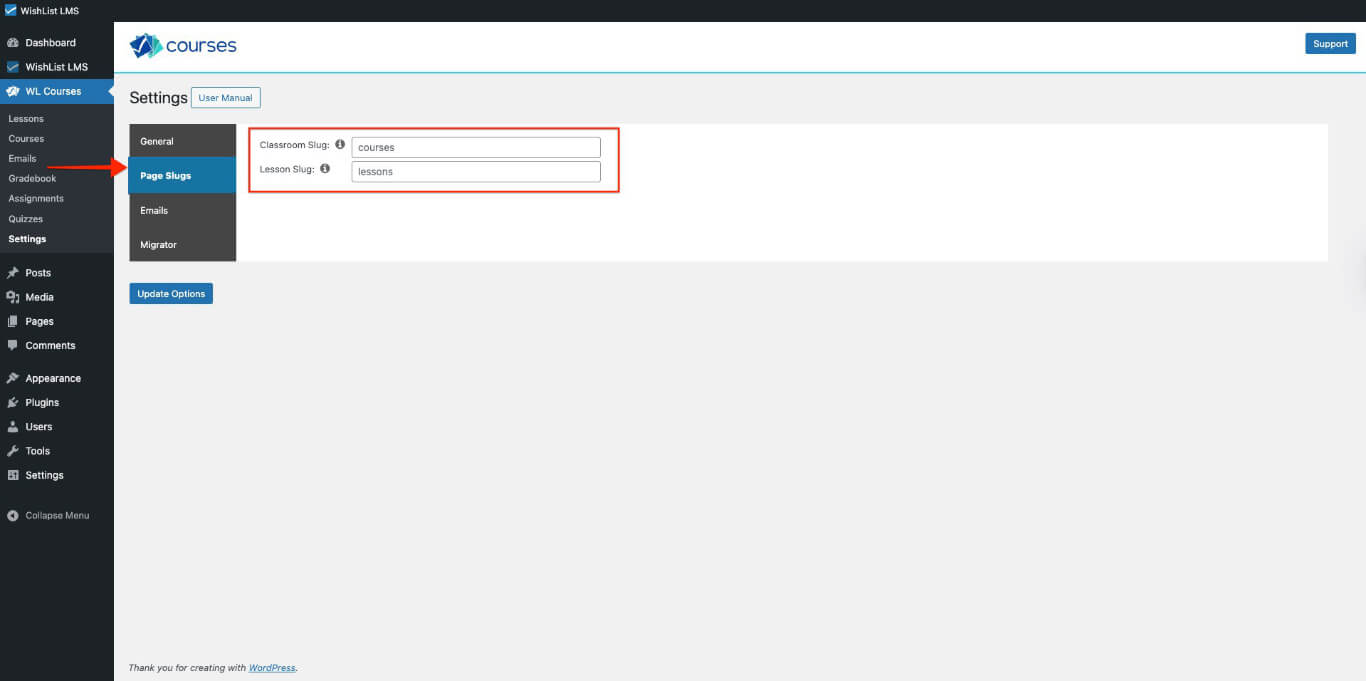Screen dimensions: 1366x681
Task: Click the Update Options button
Action: pyautogui.click(x=170, y=293)
